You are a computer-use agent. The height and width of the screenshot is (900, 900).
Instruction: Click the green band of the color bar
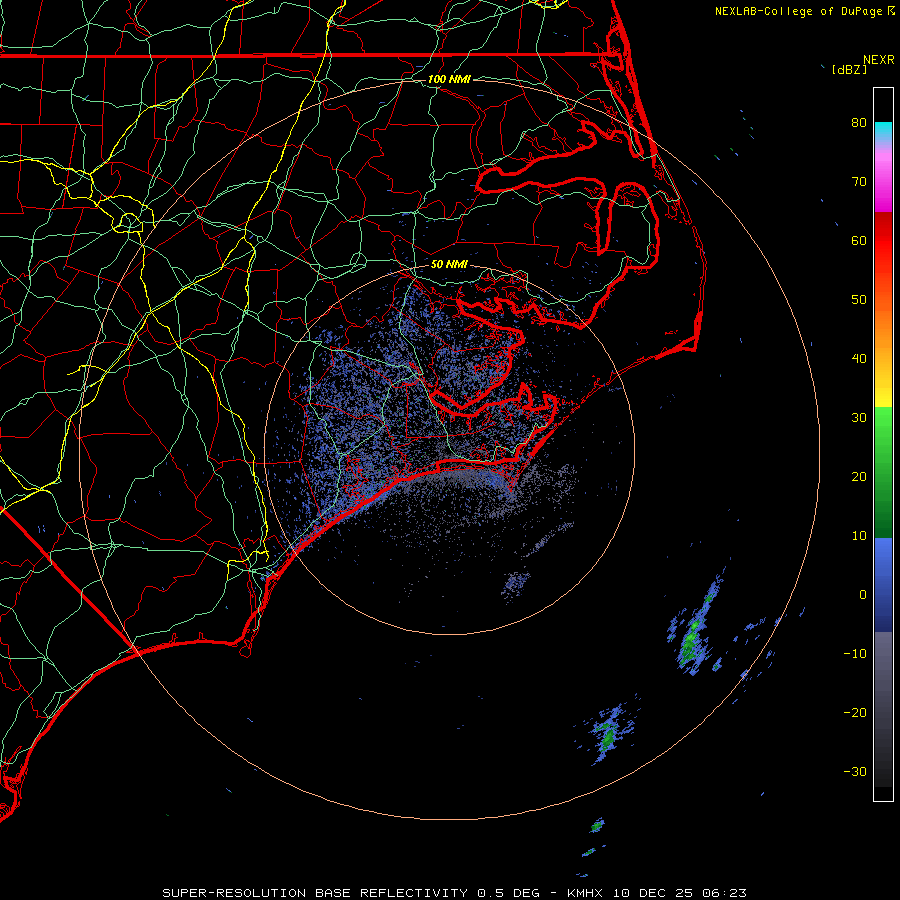[x=883, y=472]
